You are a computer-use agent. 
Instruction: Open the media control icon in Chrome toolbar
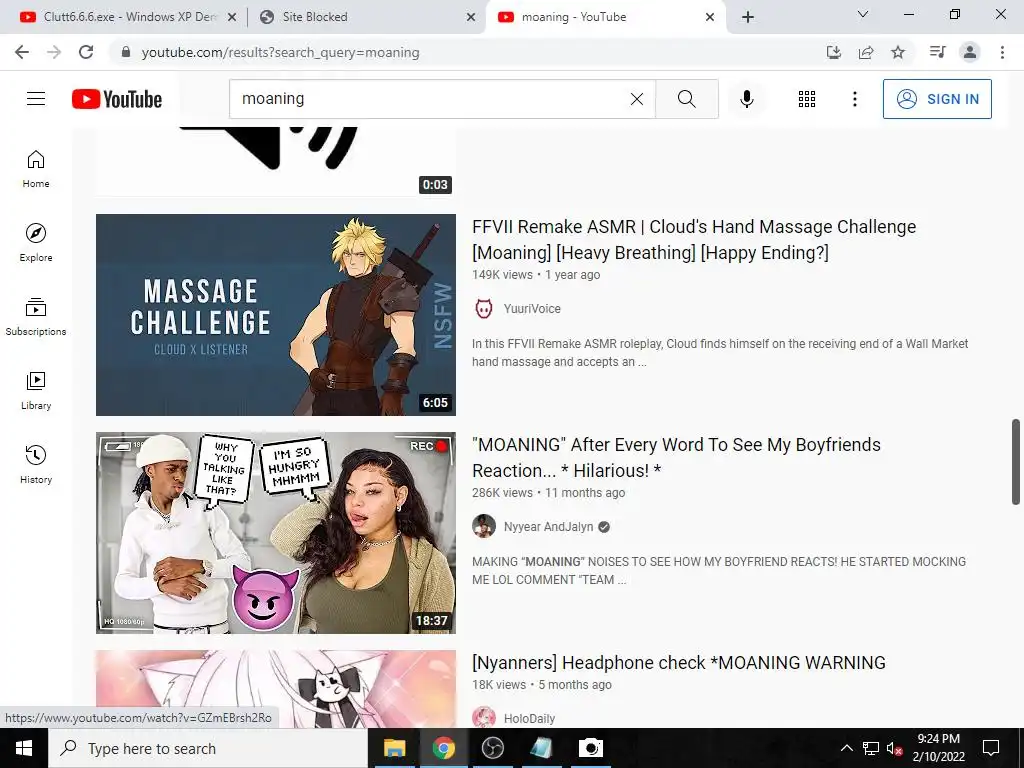pos(937,52)
